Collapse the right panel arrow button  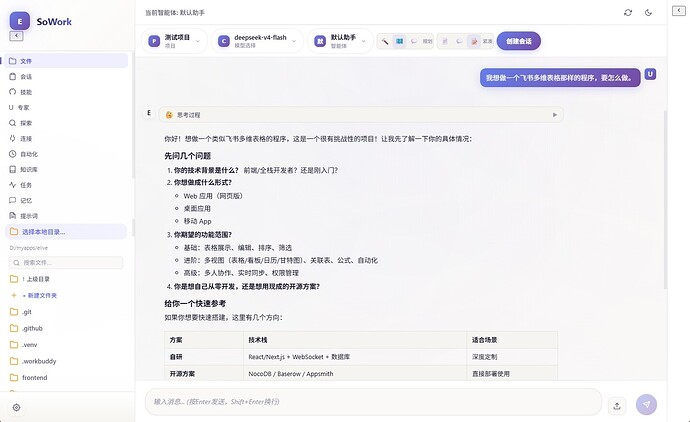tap(679, 11)
